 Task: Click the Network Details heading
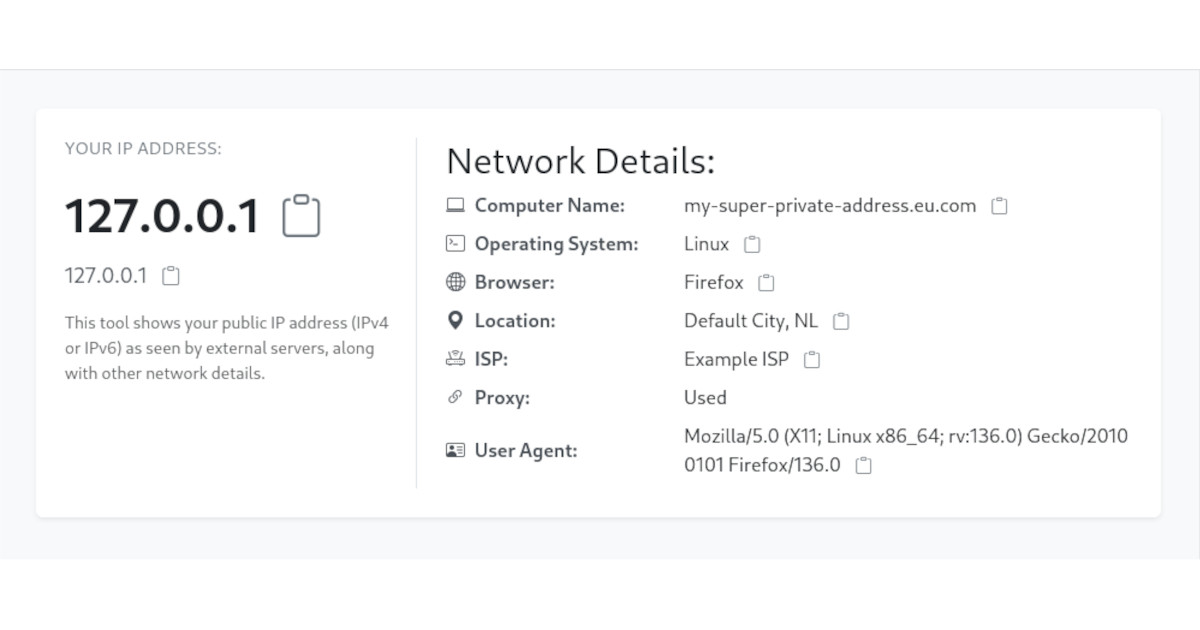click(x=582, y=160)
